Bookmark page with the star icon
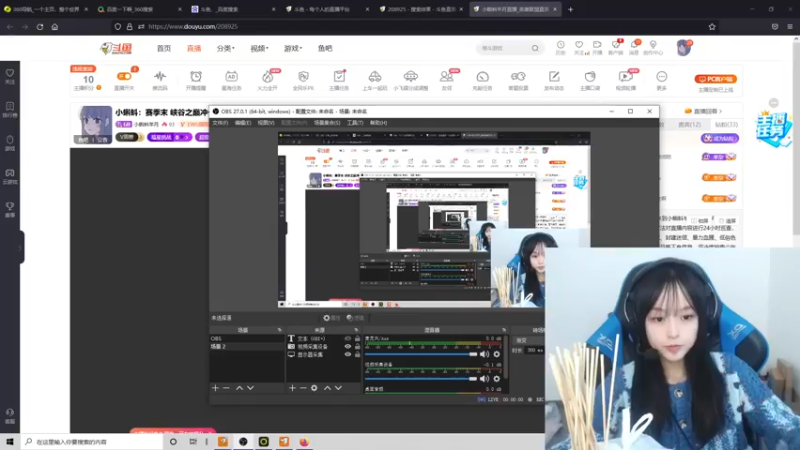Screen dimensions: 800x450 712,27
